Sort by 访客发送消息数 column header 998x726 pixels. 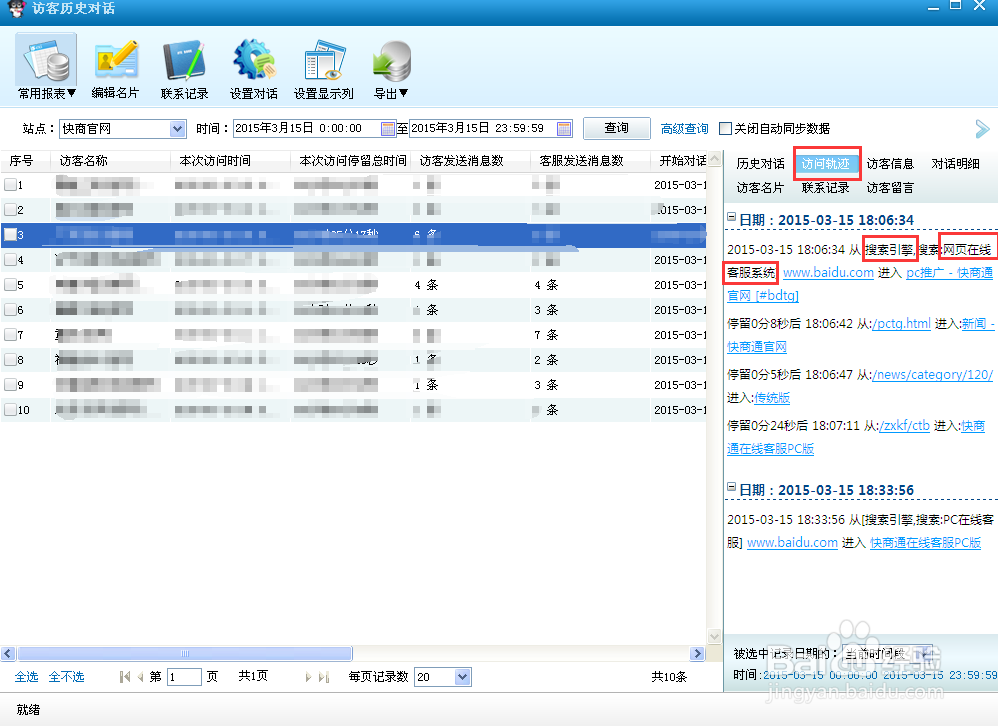[x=470, y=161]
